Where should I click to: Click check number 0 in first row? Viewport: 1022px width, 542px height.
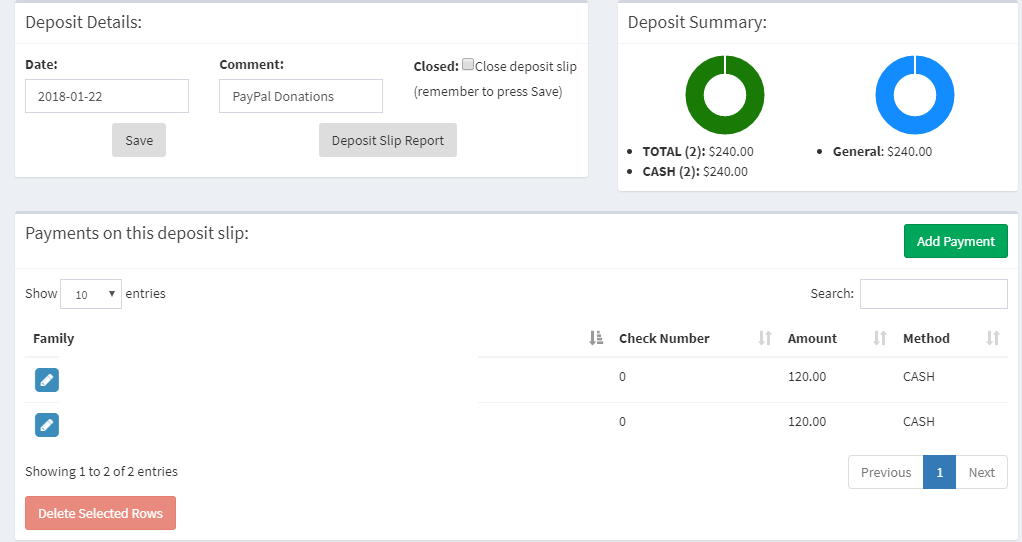coord(622,377)
